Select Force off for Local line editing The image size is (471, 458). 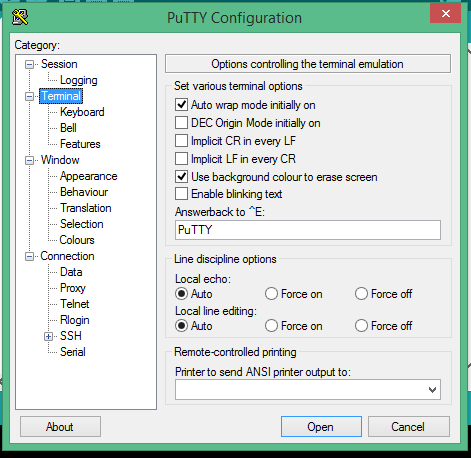pyautogui.click(x=361, y=325)
